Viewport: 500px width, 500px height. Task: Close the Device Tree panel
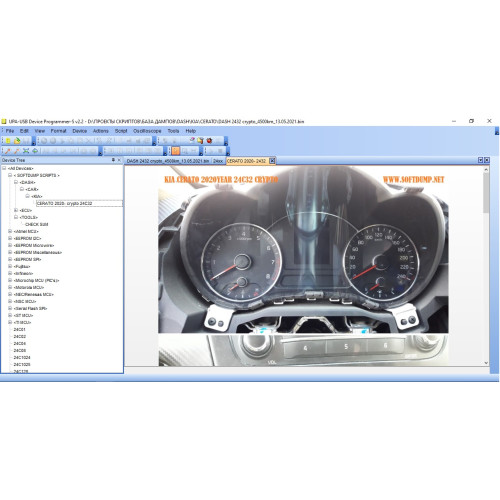tap(119, 160)
